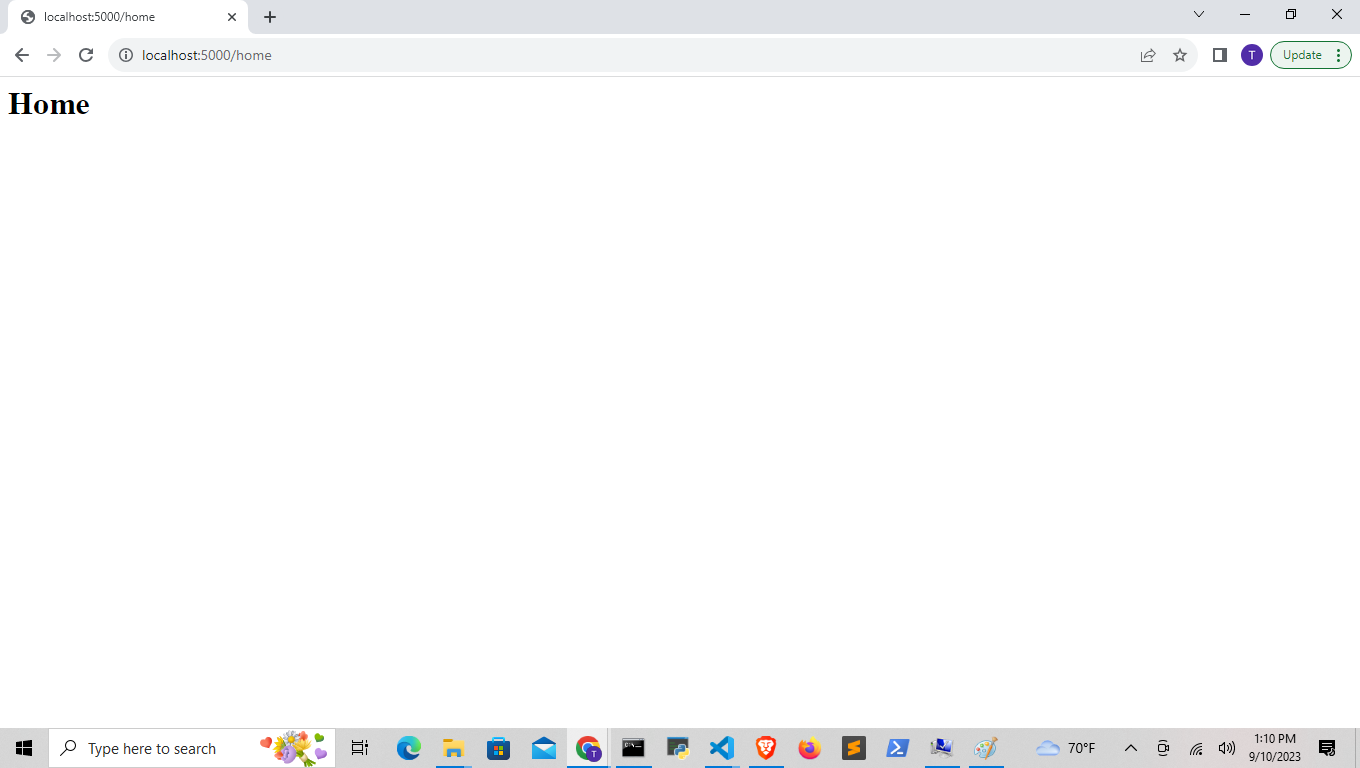Go back to the previous page
This screenshot has width=1360, height=768.
tap(22, 55)
